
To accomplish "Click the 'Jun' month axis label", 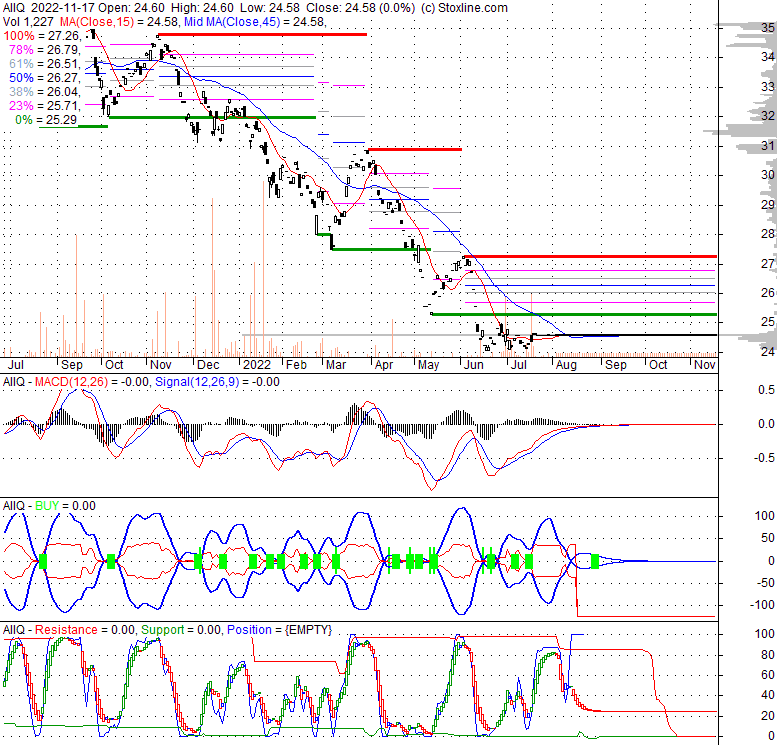I will point(473,365).
